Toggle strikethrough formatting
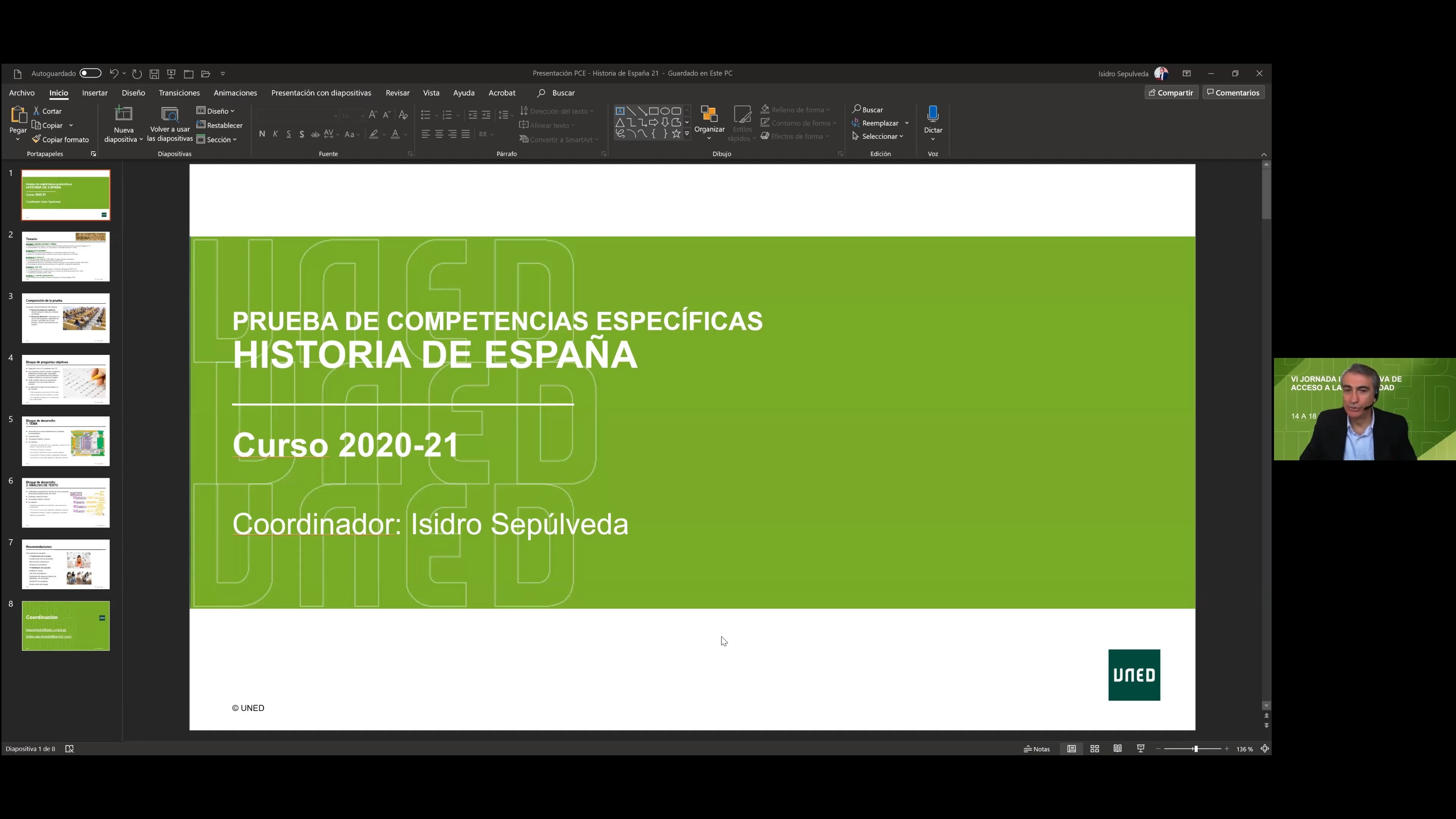Image resolution: width=1456 pixels, height=819 pixels. point(315,134)
